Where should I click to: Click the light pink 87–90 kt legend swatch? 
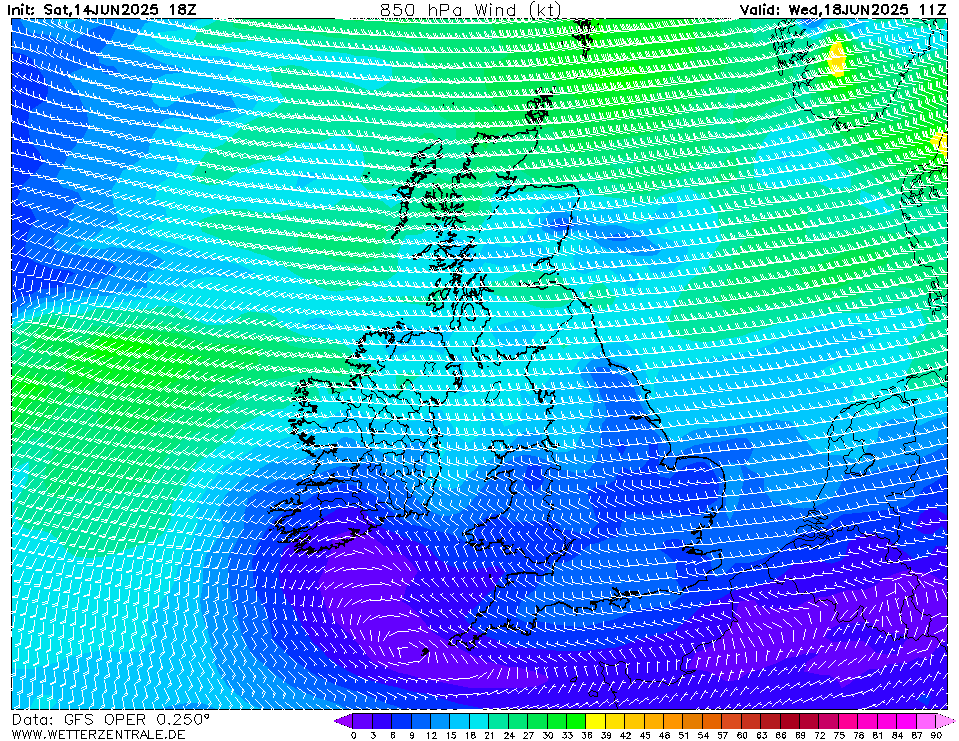(925, 721)
